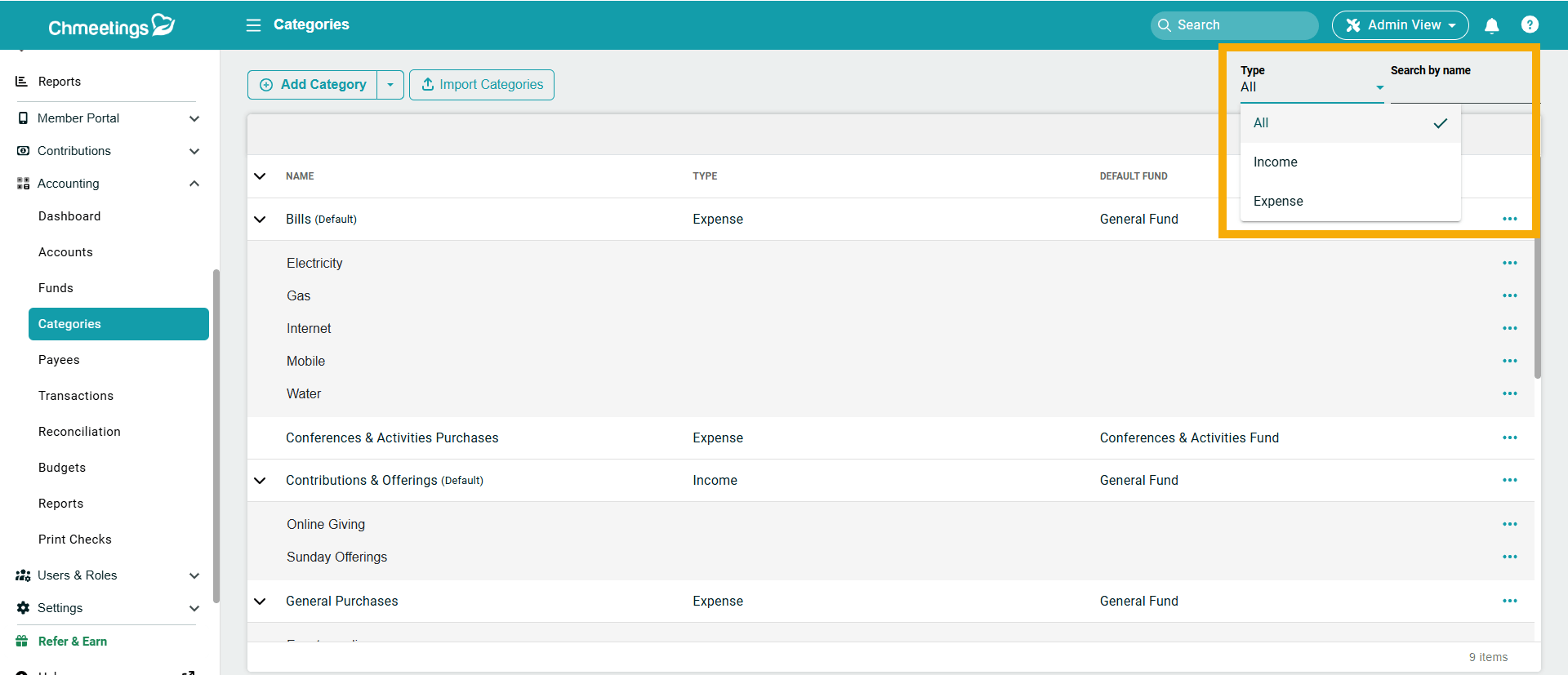Click the Reports chart icon in sidebar
Image resolution: width=1568 pixels, height=675 pixels.
(22, 82)
